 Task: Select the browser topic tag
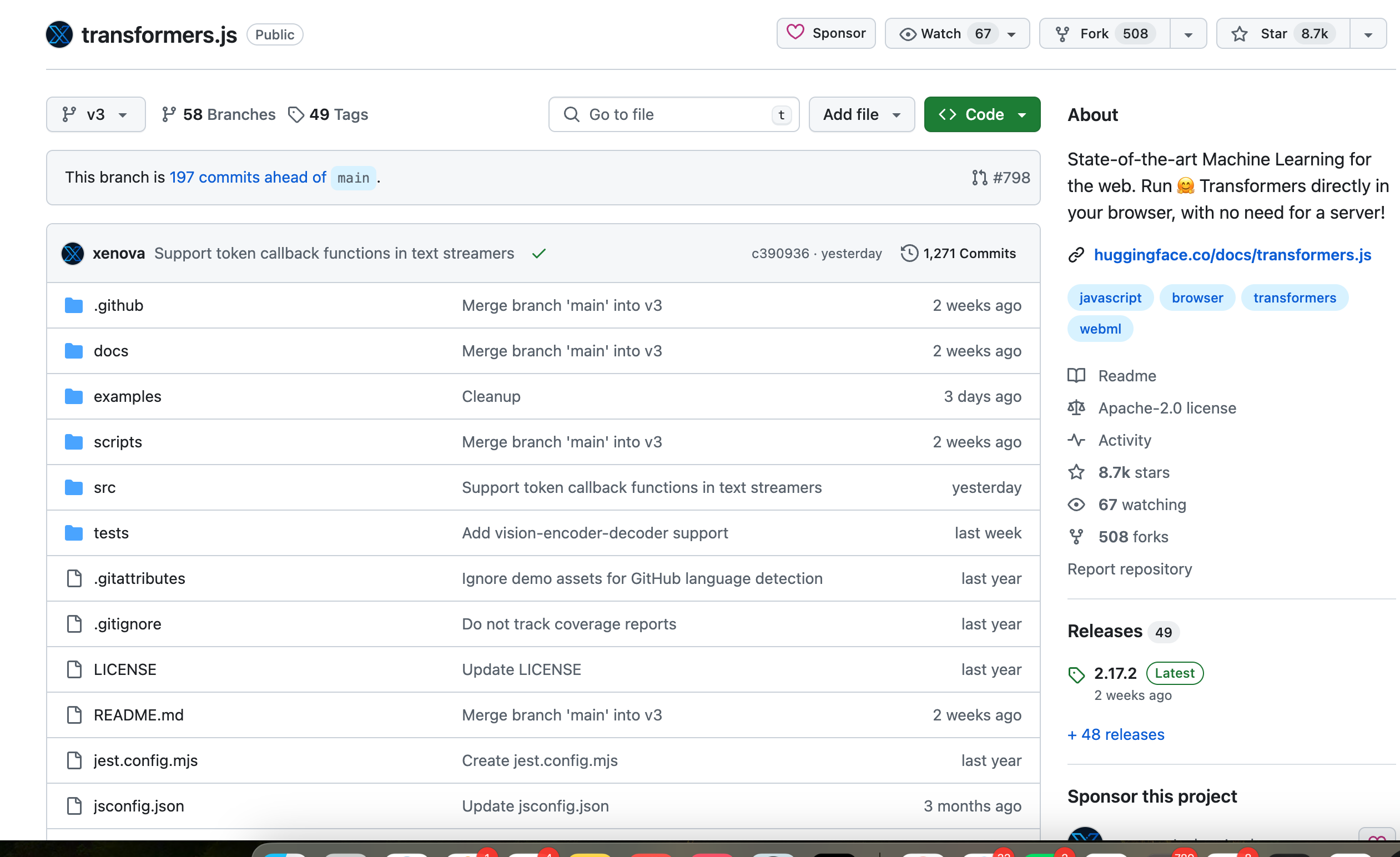click(x=1197, y=297)
